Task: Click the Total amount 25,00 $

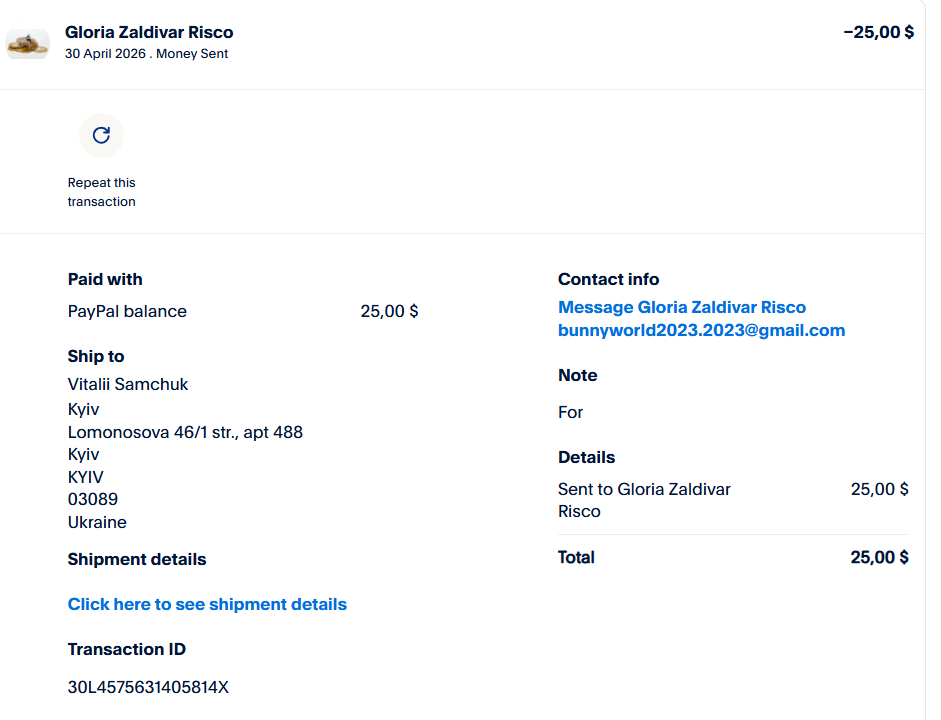Action: tap(879, 557)
